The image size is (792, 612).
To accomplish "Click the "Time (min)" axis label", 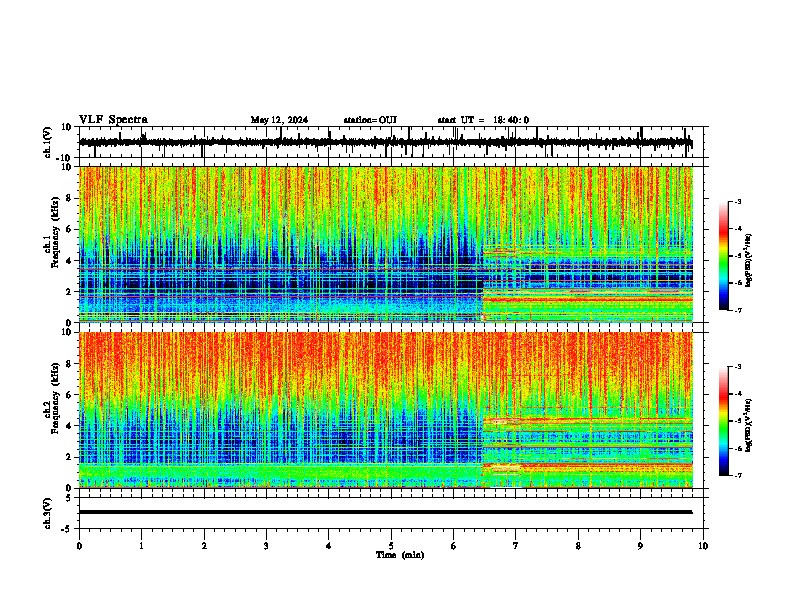I will pos(400,555).
